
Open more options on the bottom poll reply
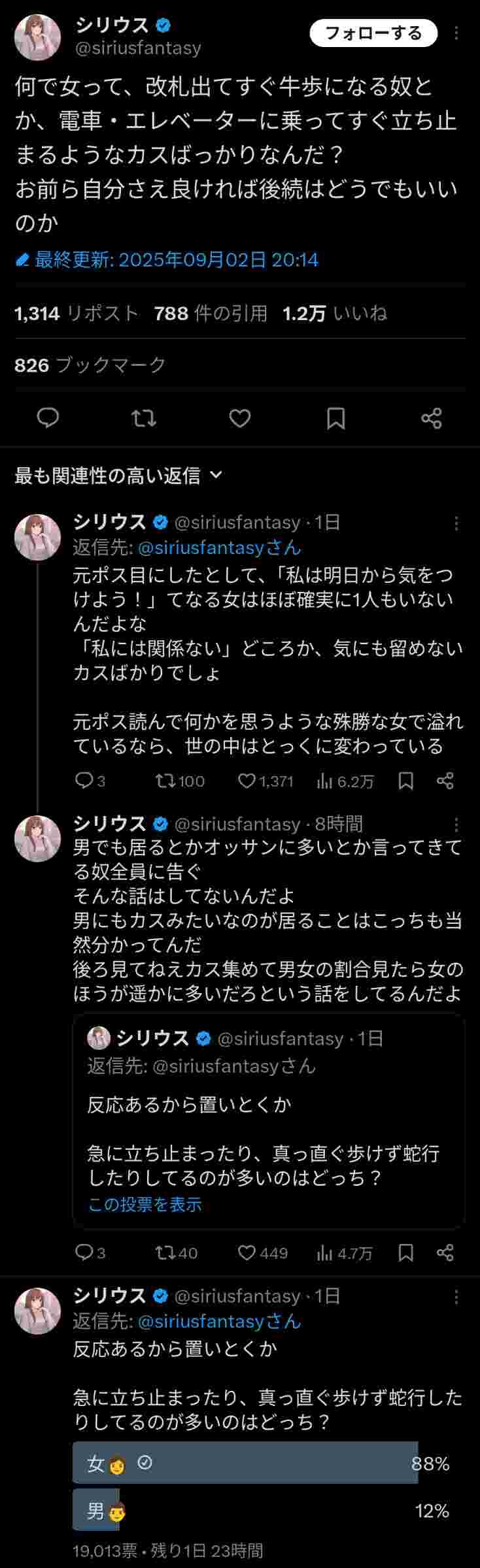[x=456, y=1296]
